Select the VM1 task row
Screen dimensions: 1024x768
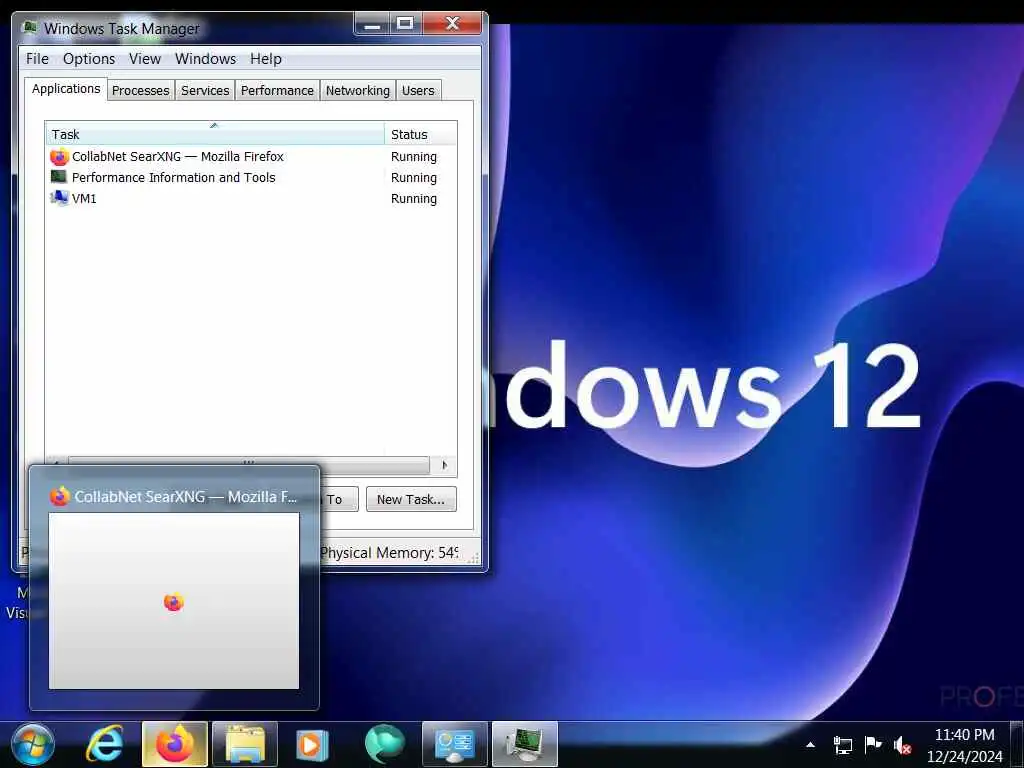251,199
